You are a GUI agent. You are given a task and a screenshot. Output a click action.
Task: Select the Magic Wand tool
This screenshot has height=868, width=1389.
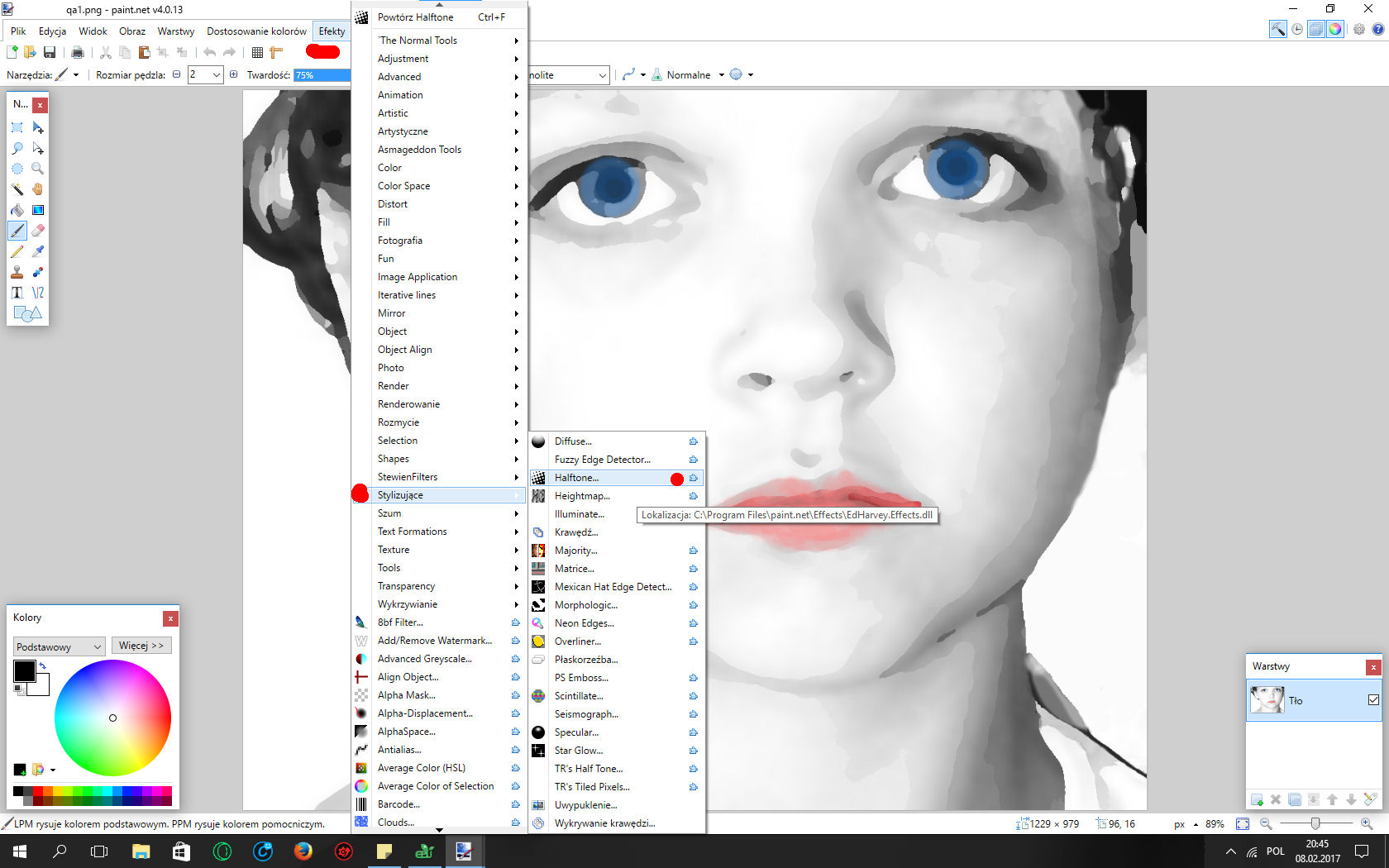click(17, 189)
